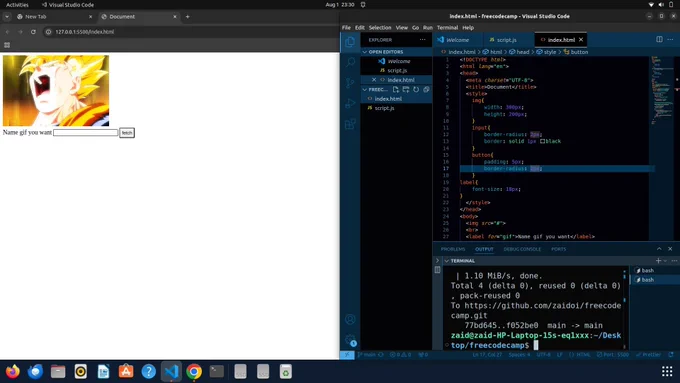Click the New File icon in explorer
This screenshot has height=383, width=680.
[396, 89]
